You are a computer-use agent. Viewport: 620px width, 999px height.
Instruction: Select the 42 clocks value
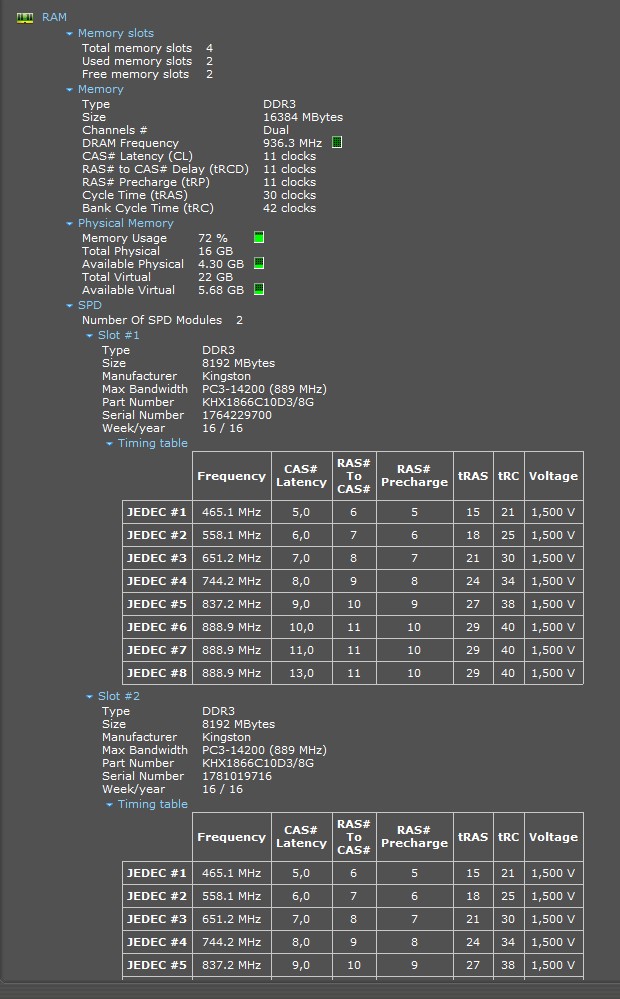(289, 208)
